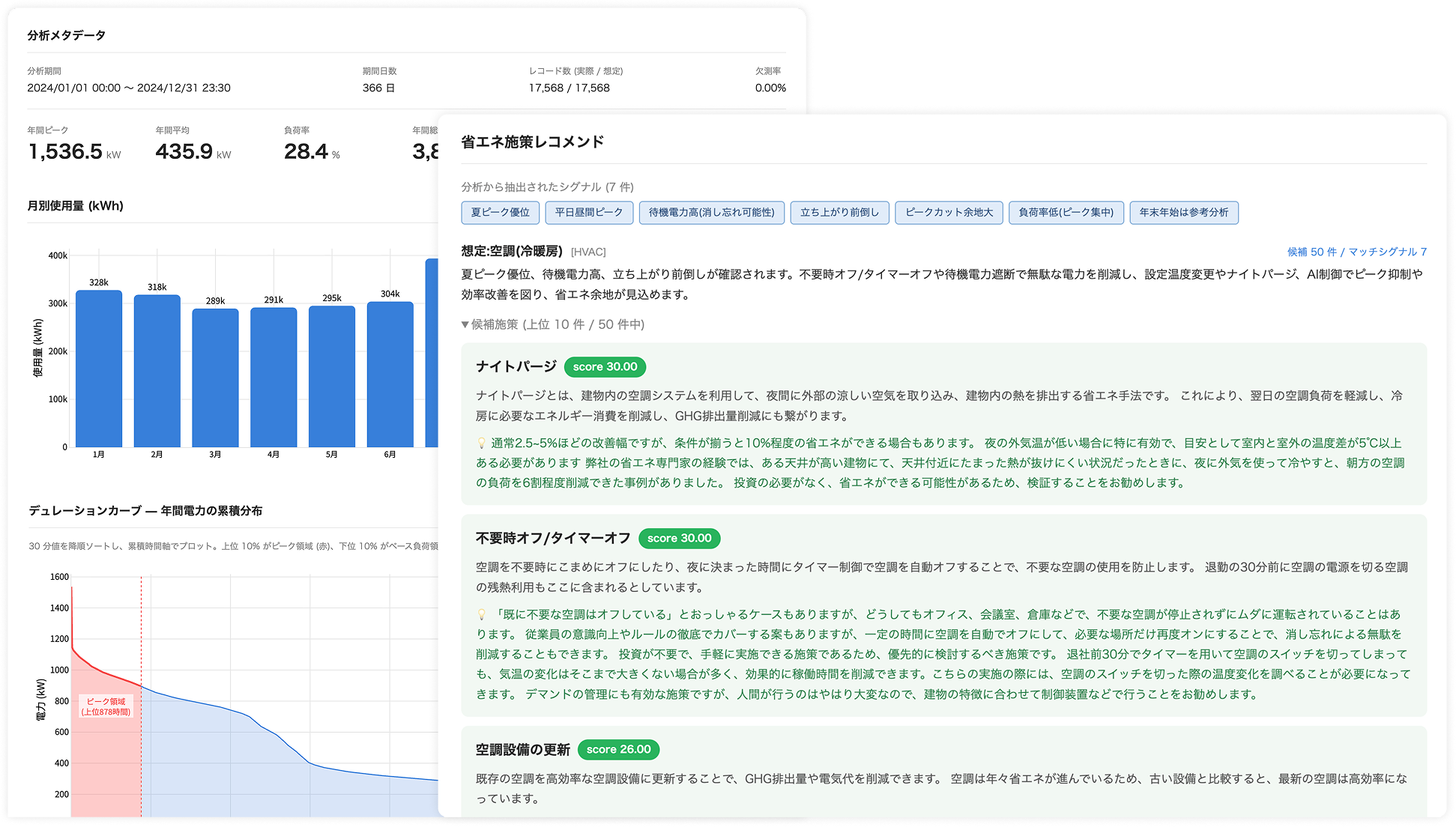Select the 年末年始は参考分析 tag
Screen dimensions: 1456x827
click(x=1184, y=213)
